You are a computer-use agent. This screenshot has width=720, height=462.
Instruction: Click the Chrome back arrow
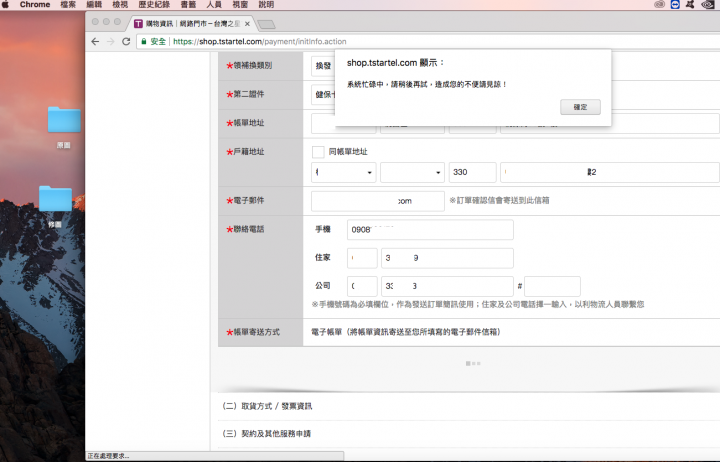tap(95, 42)
